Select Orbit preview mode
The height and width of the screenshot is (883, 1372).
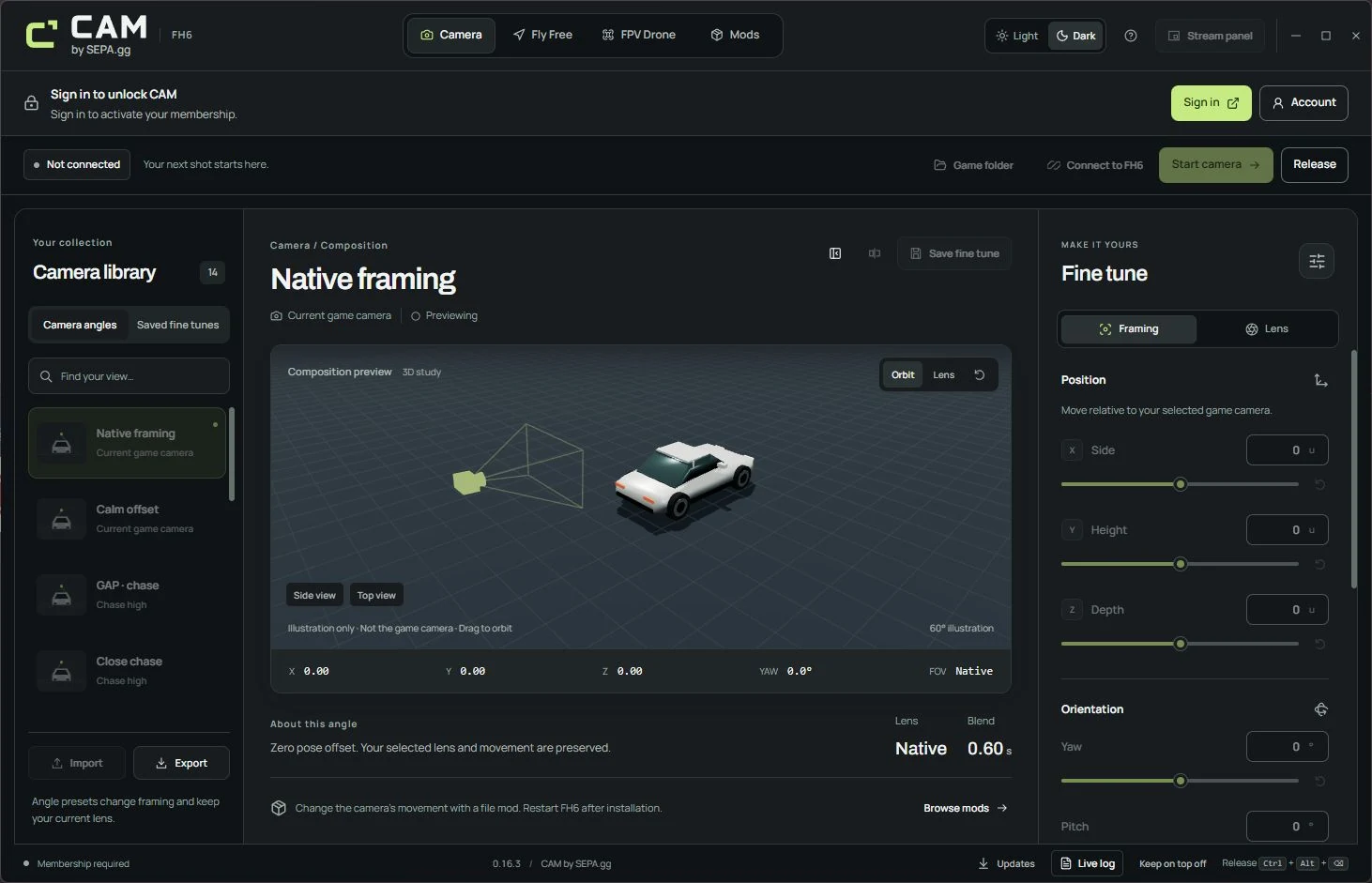pyautogui.click(x=903, y=374)
